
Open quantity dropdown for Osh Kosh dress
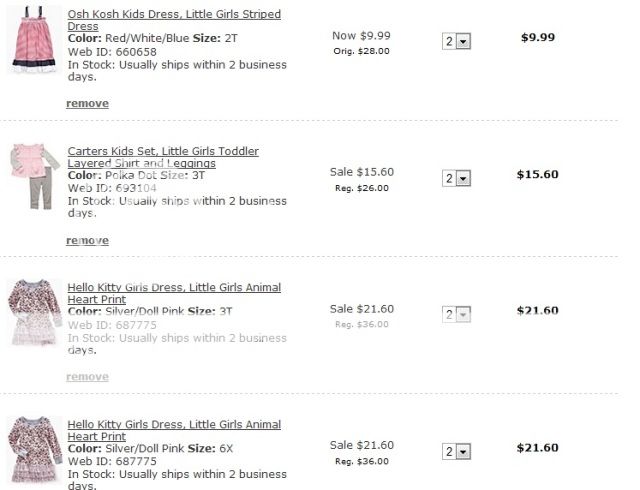[456, 41]
